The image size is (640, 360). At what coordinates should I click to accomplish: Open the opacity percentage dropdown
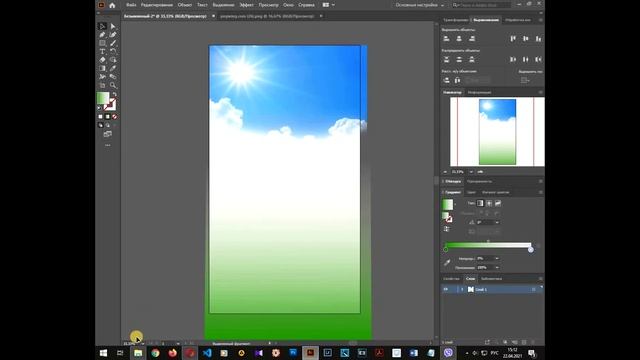click(x=497, y=258)
